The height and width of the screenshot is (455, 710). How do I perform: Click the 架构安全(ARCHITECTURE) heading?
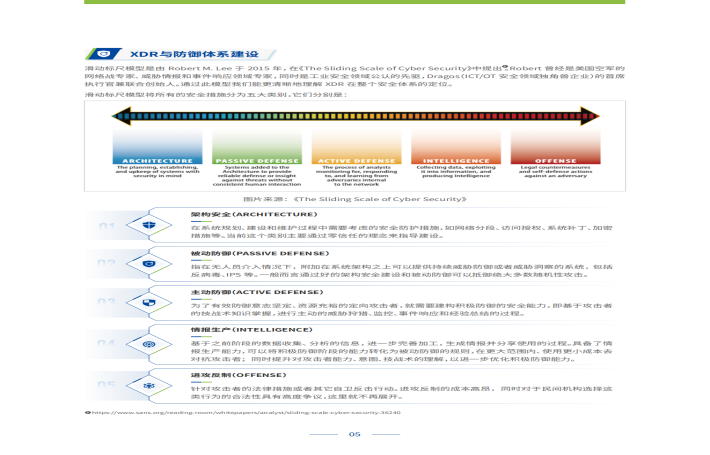coord(254,214)
